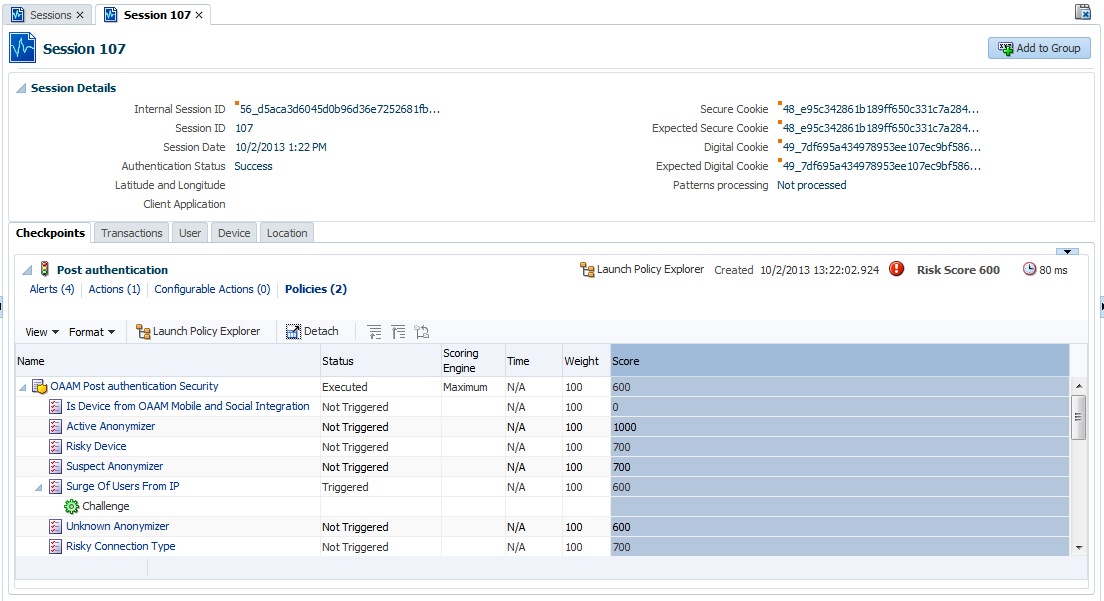Click the Secure Cookie value
This screenshot has height=601, width=1104.
880,109
